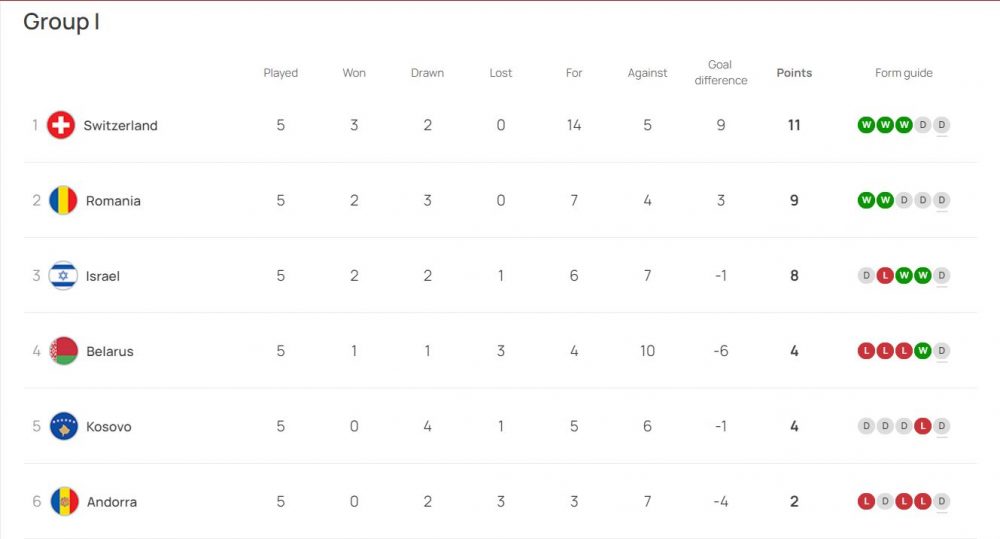The width and height of the screenshot is (1000, 539).
Task: Select the Goal difference column header
Action: coord(721,72)
